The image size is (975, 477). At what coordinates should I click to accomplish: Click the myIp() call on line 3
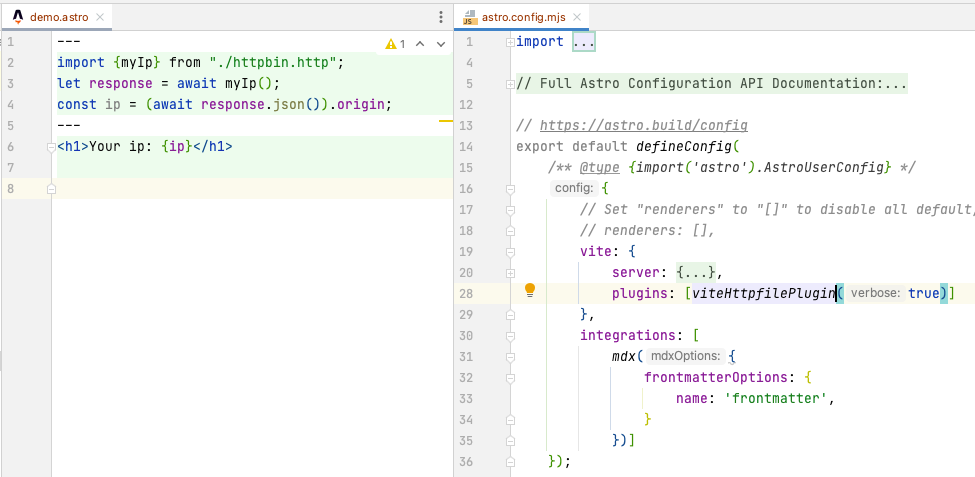click(249, 83)
